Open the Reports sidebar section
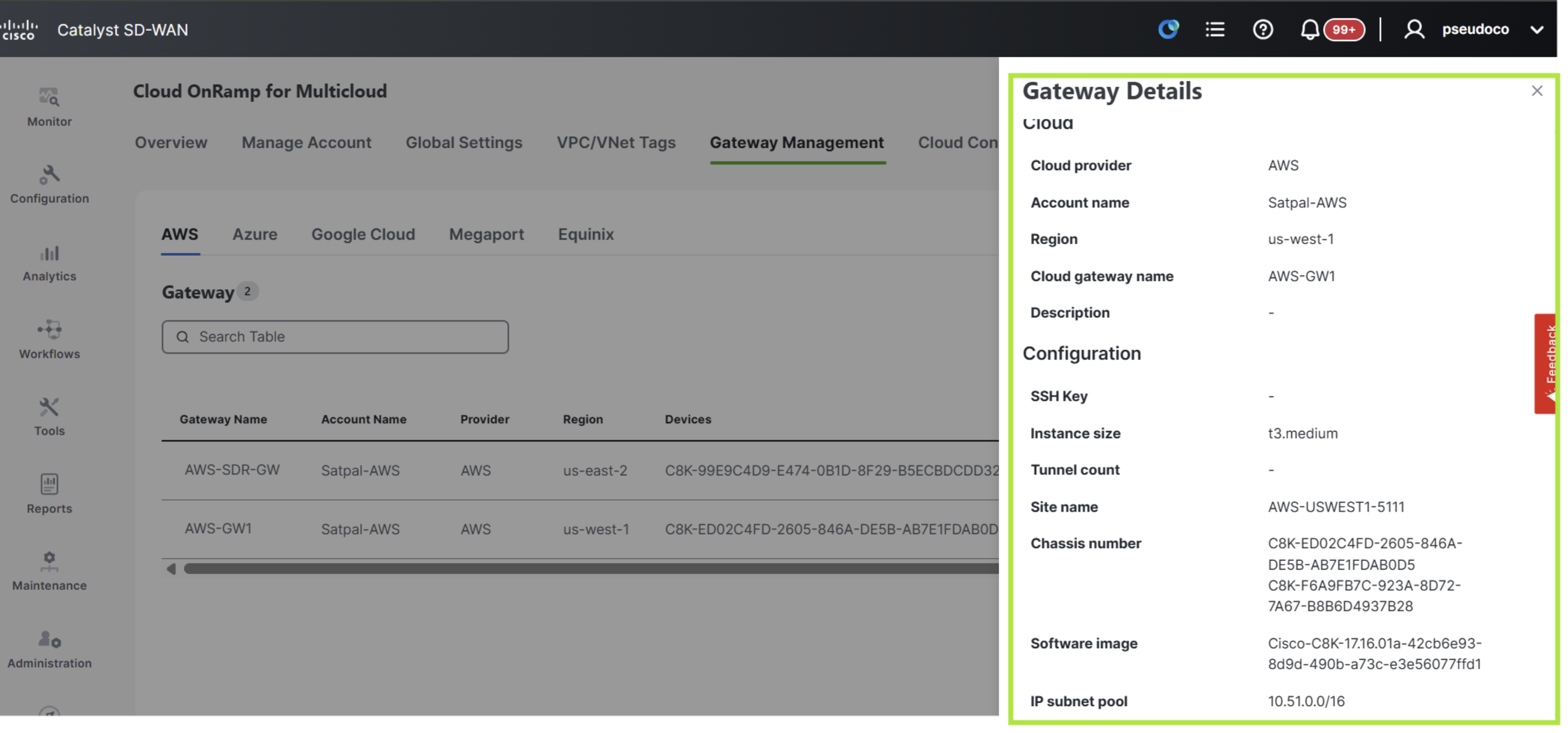Image resolution: width=1568 pixels, height=733 pixels. tap(49, 495)
